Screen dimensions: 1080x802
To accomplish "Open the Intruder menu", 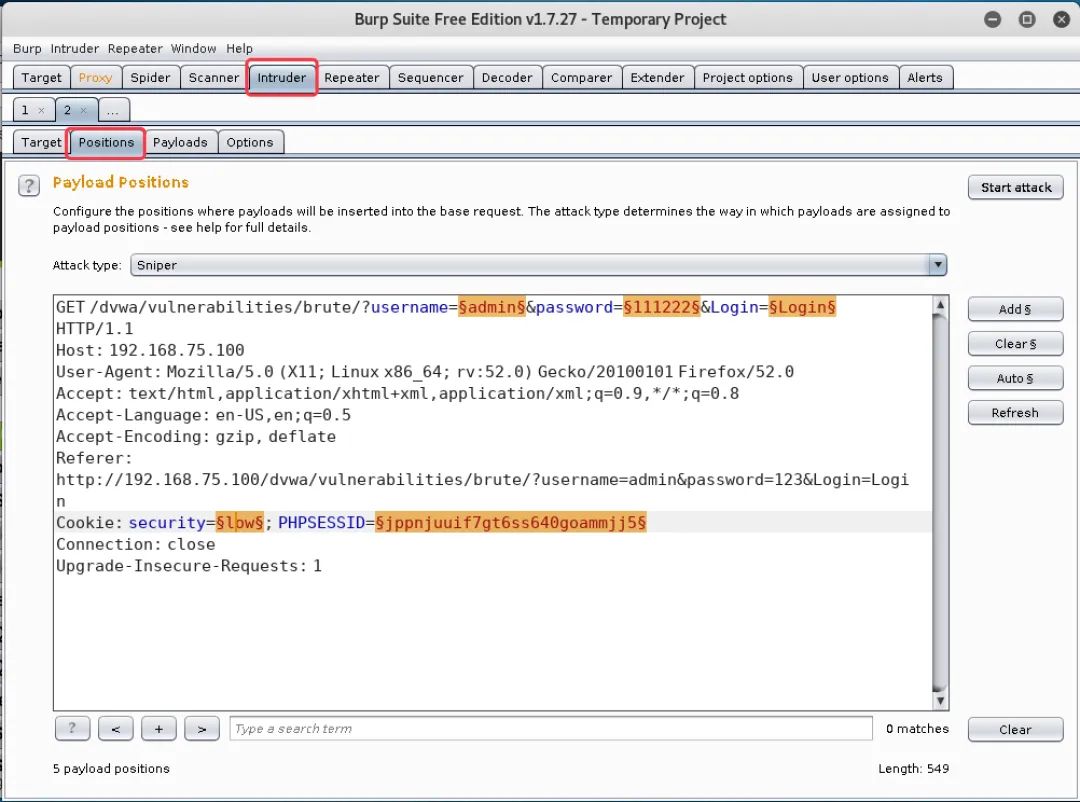I will pyautogui.click(x=74, y=48).
